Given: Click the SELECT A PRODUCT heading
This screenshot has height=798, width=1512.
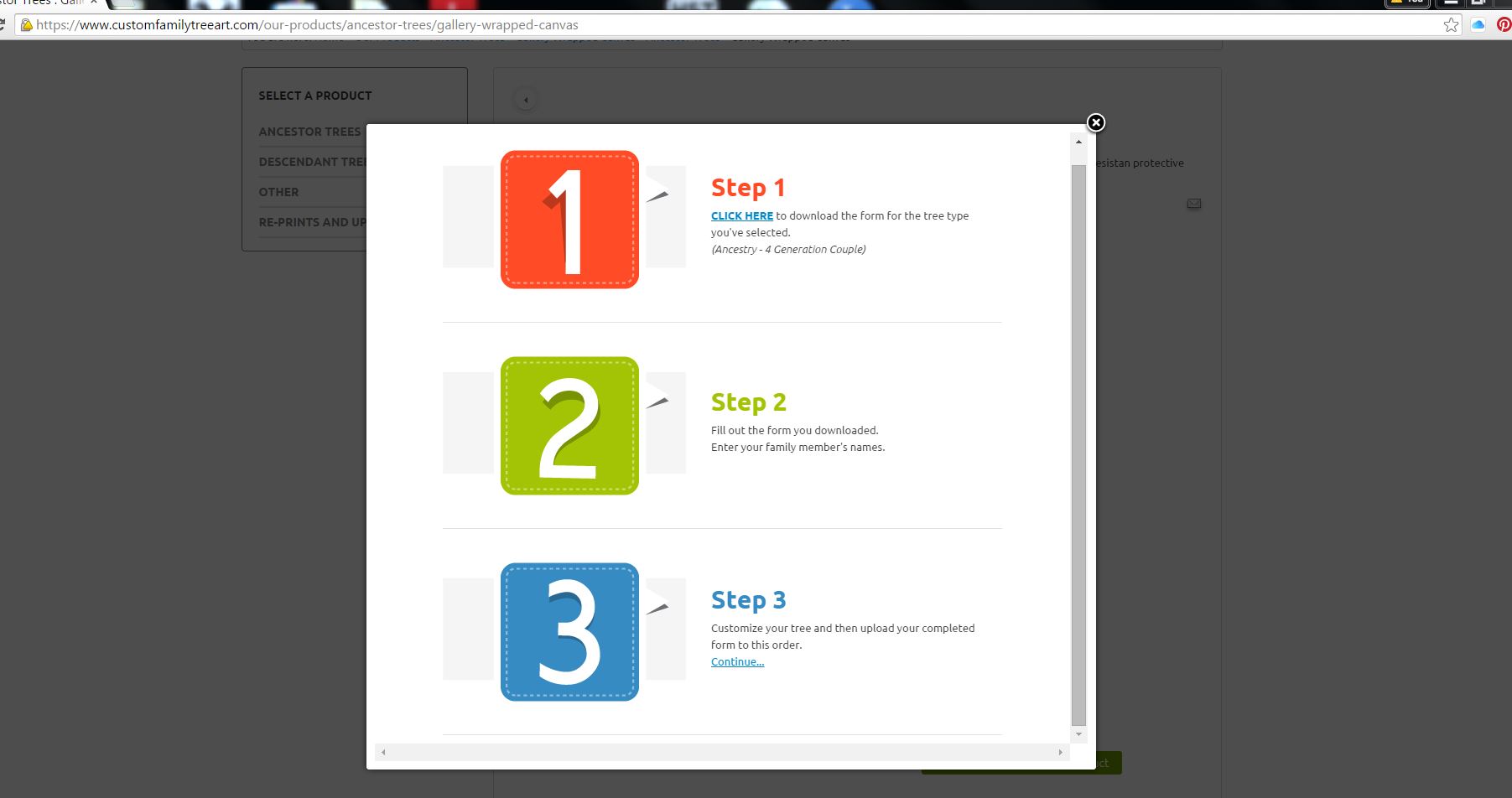Looking at the screenshot, I should (315, 96).
